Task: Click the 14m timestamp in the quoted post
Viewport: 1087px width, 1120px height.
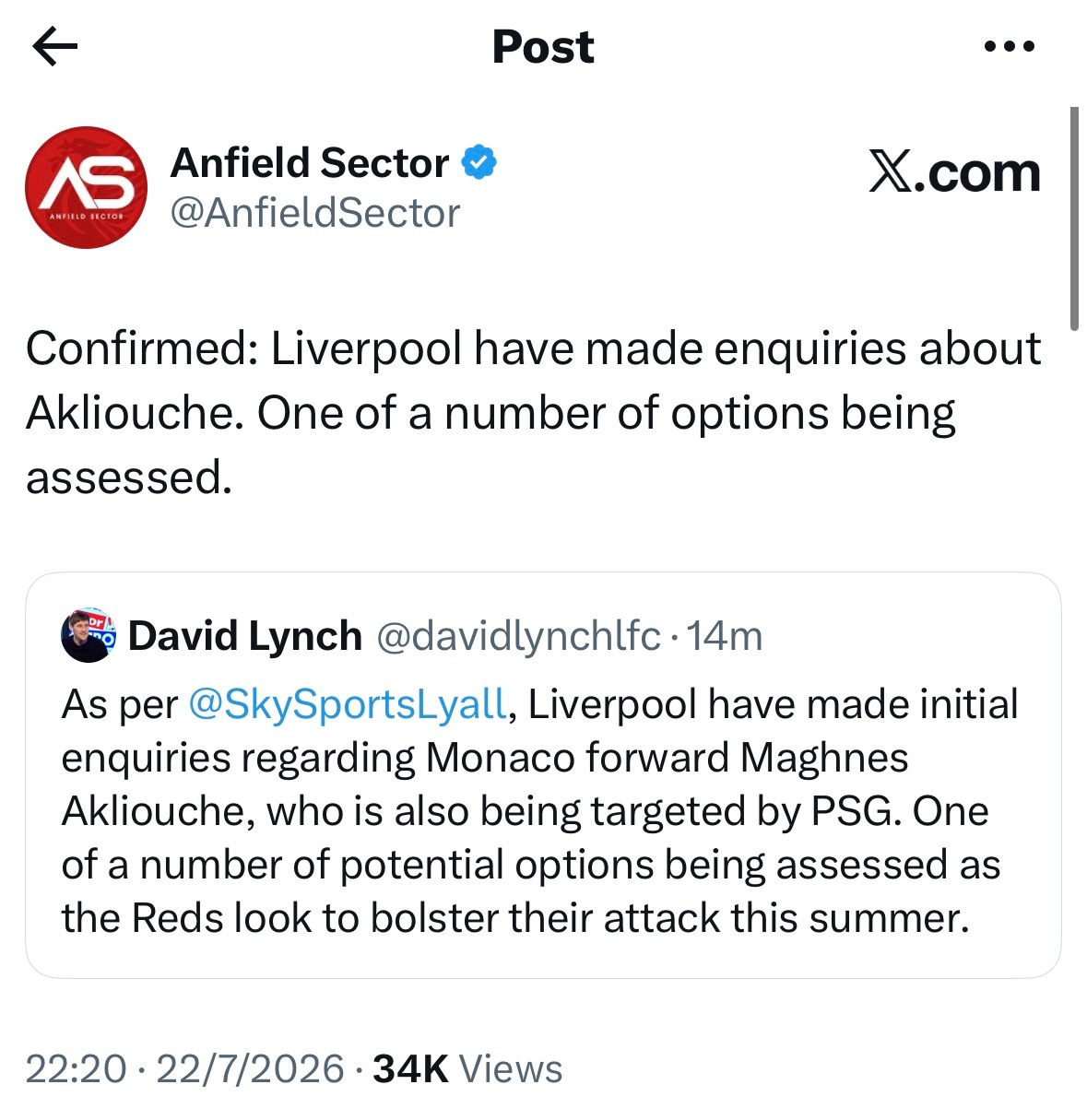Action: click(x=725, y=636)
